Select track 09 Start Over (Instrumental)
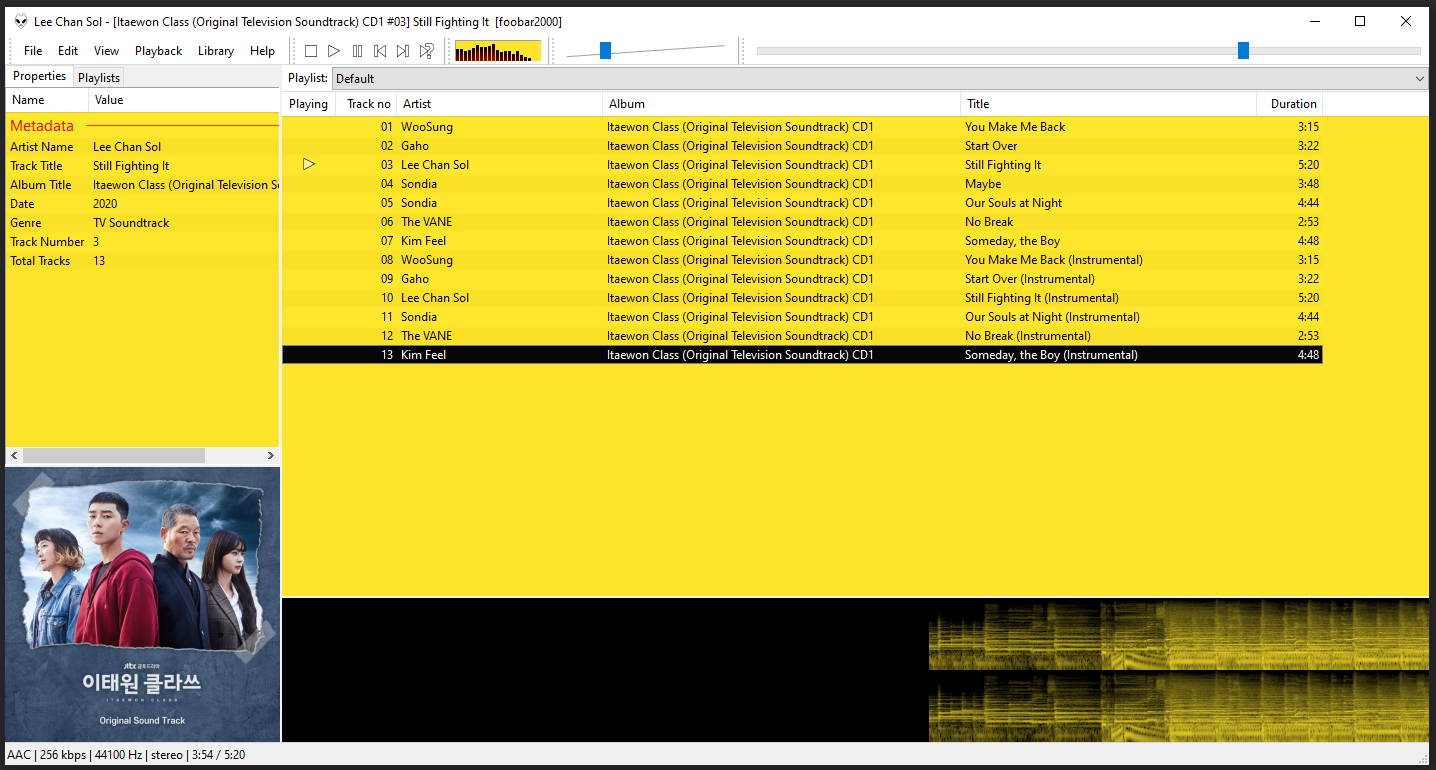 pos(802,279)
